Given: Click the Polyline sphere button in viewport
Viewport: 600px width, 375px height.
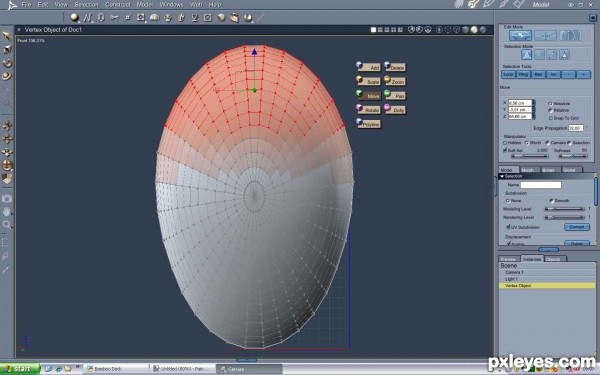Looking at the screenshot, I should (369, 124).
